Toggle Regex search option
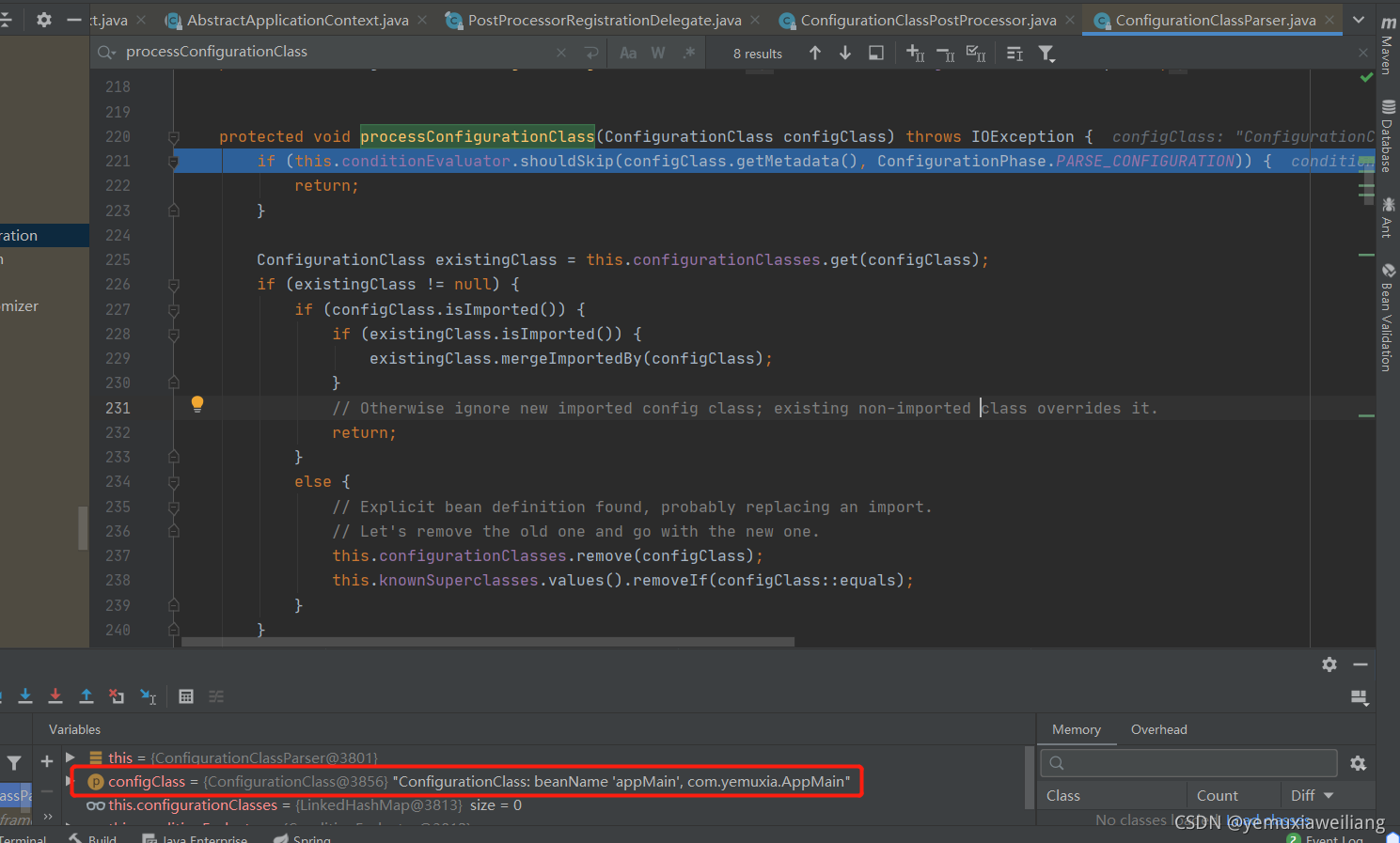 pos(689,53)
